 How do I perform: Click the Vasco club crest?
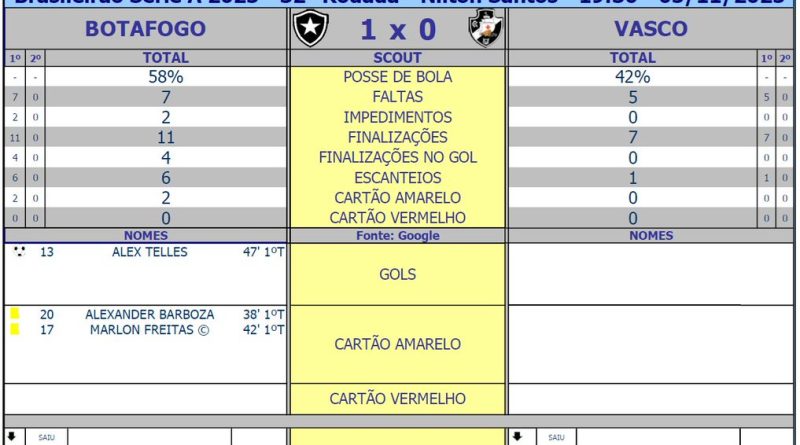tap(485, 29)
